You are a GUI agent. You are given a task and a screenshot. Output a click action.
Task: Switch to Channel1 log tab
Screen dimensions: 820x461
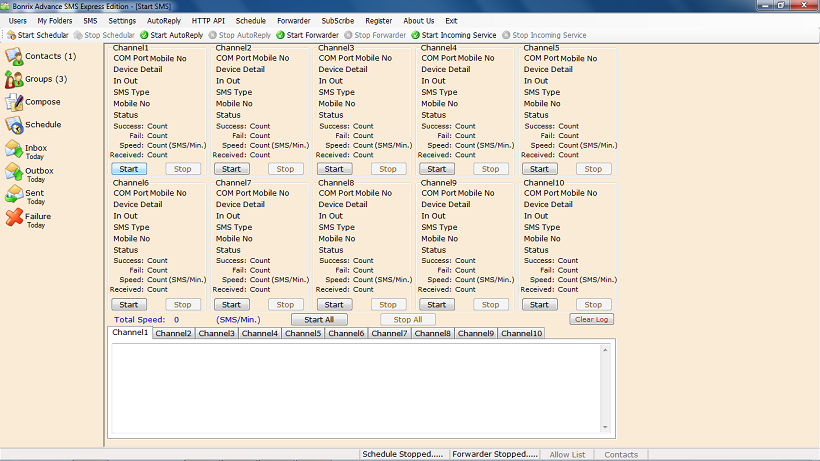[x=130, y=332]
